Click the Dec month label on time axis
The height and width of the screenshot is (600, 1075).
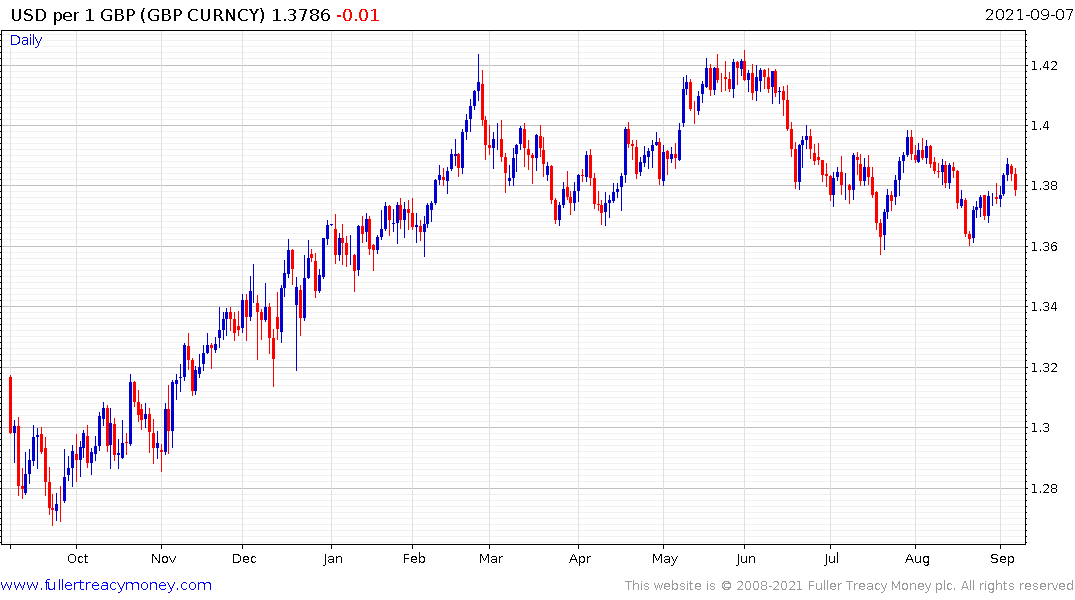point(244,558)
